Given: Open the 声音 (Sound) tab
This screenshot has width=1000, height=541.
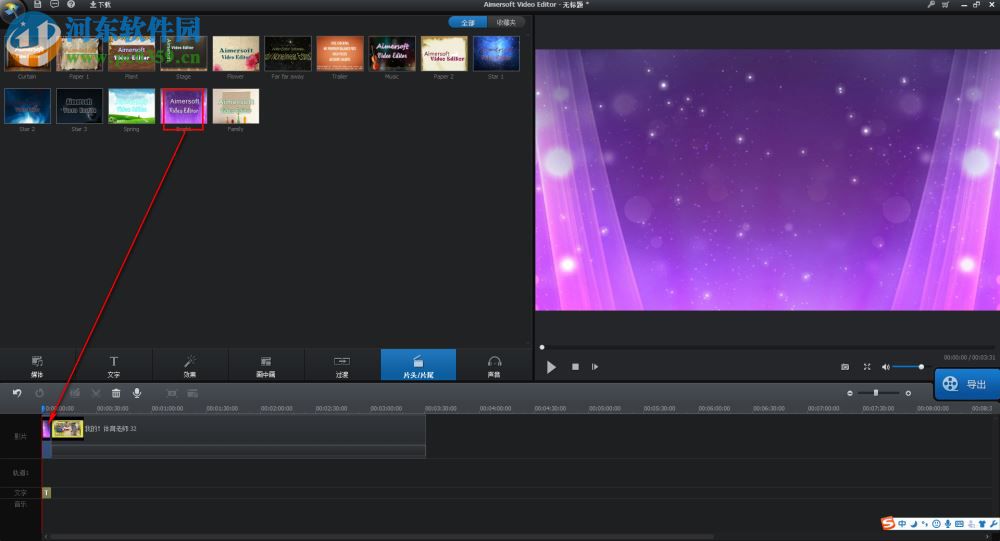Looking at the screenshot, I should [x=494, y=366].
